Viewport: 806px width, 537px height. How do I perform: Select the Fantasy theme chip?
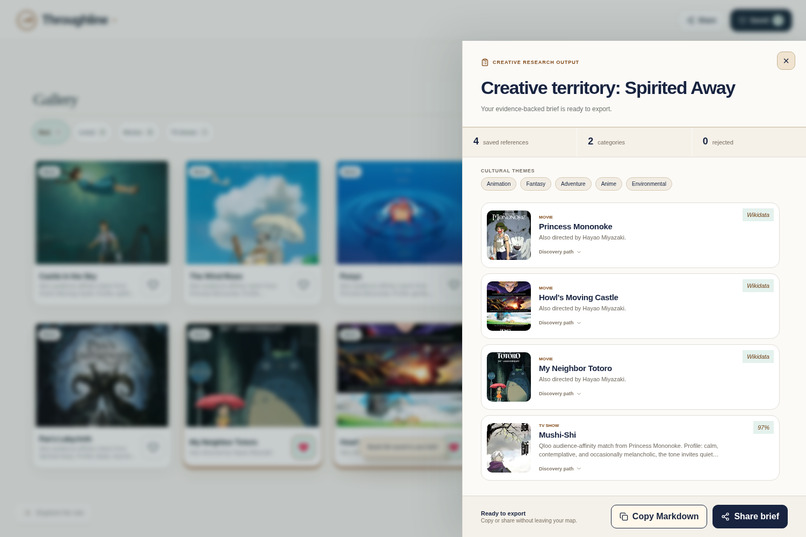536,184
